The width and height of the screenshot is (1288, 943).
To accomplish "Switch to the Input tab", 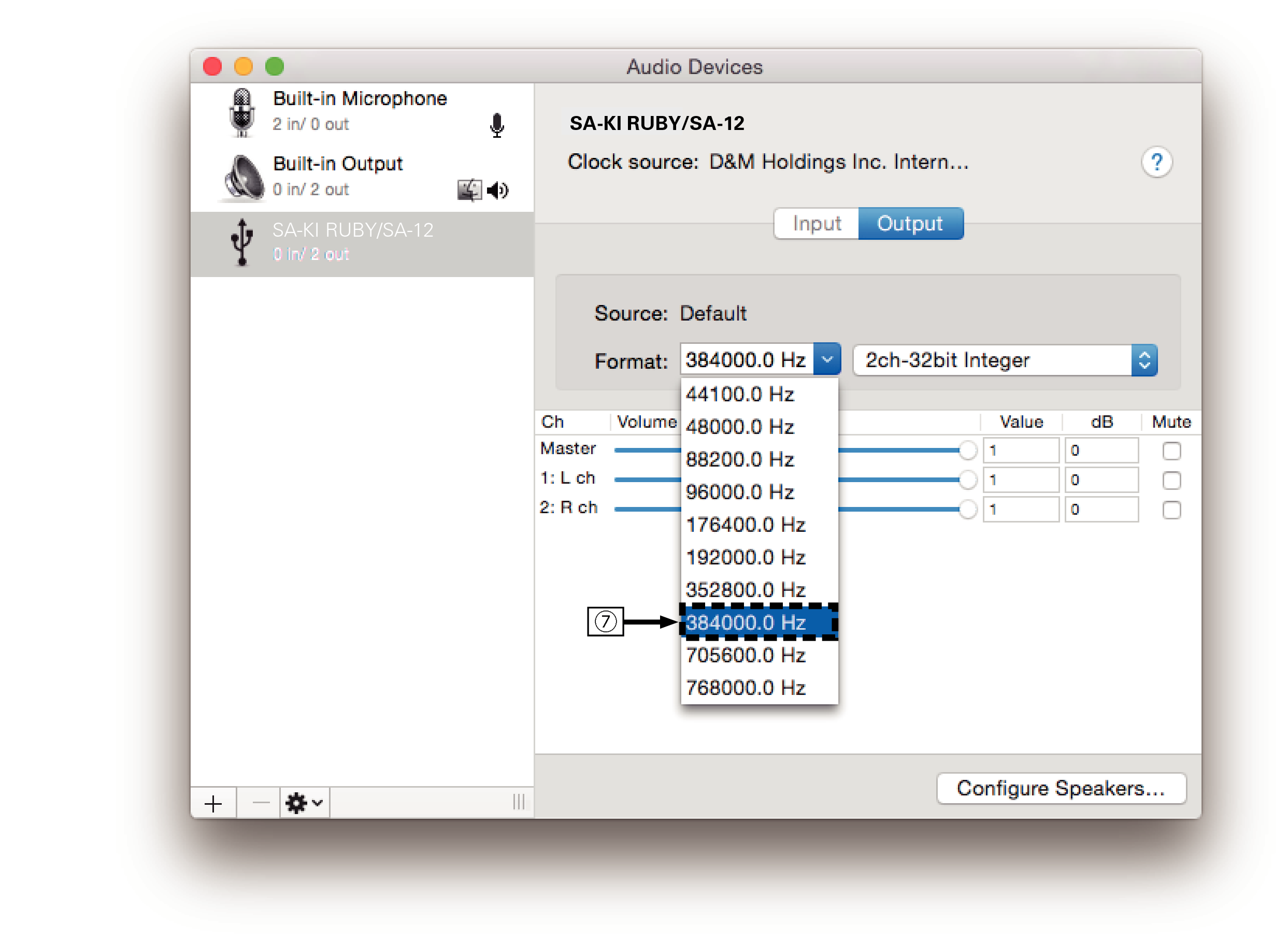I will pos(816,223).
